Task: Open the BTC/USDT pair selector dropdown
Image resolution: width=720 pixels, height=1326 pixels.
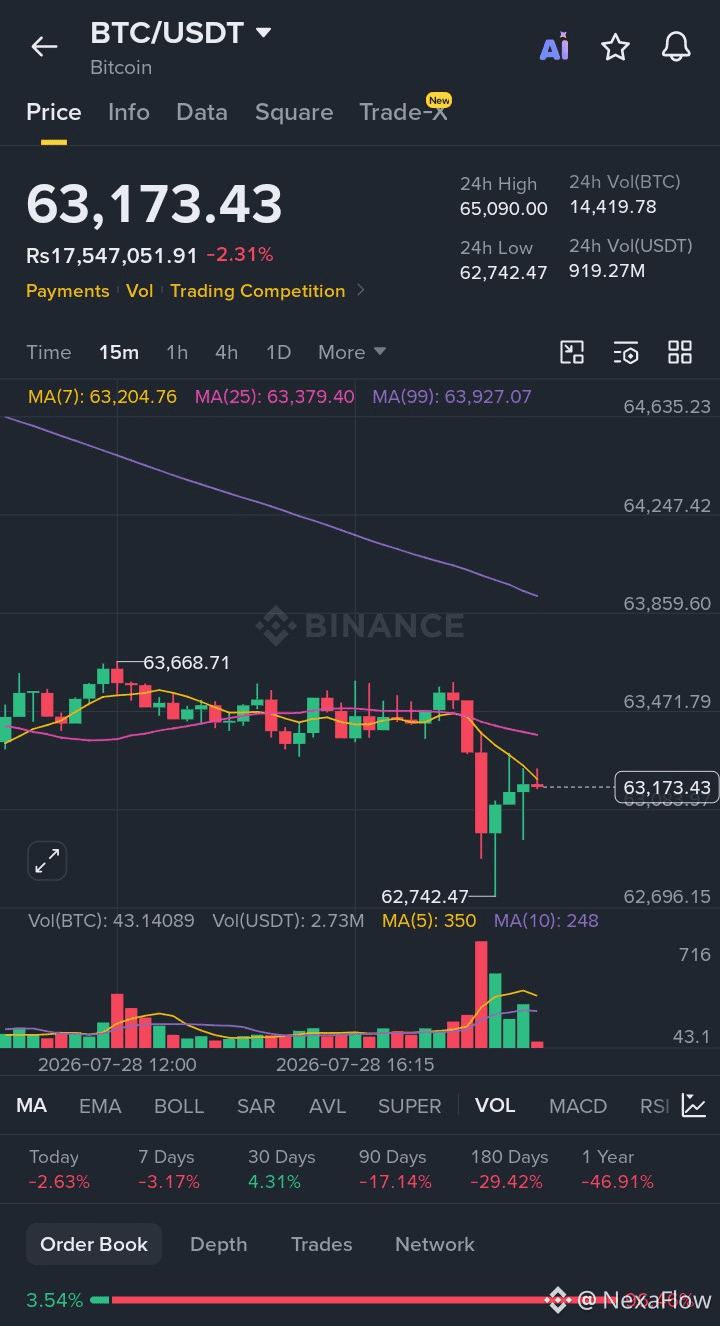Action: click(x=181, y=33)
